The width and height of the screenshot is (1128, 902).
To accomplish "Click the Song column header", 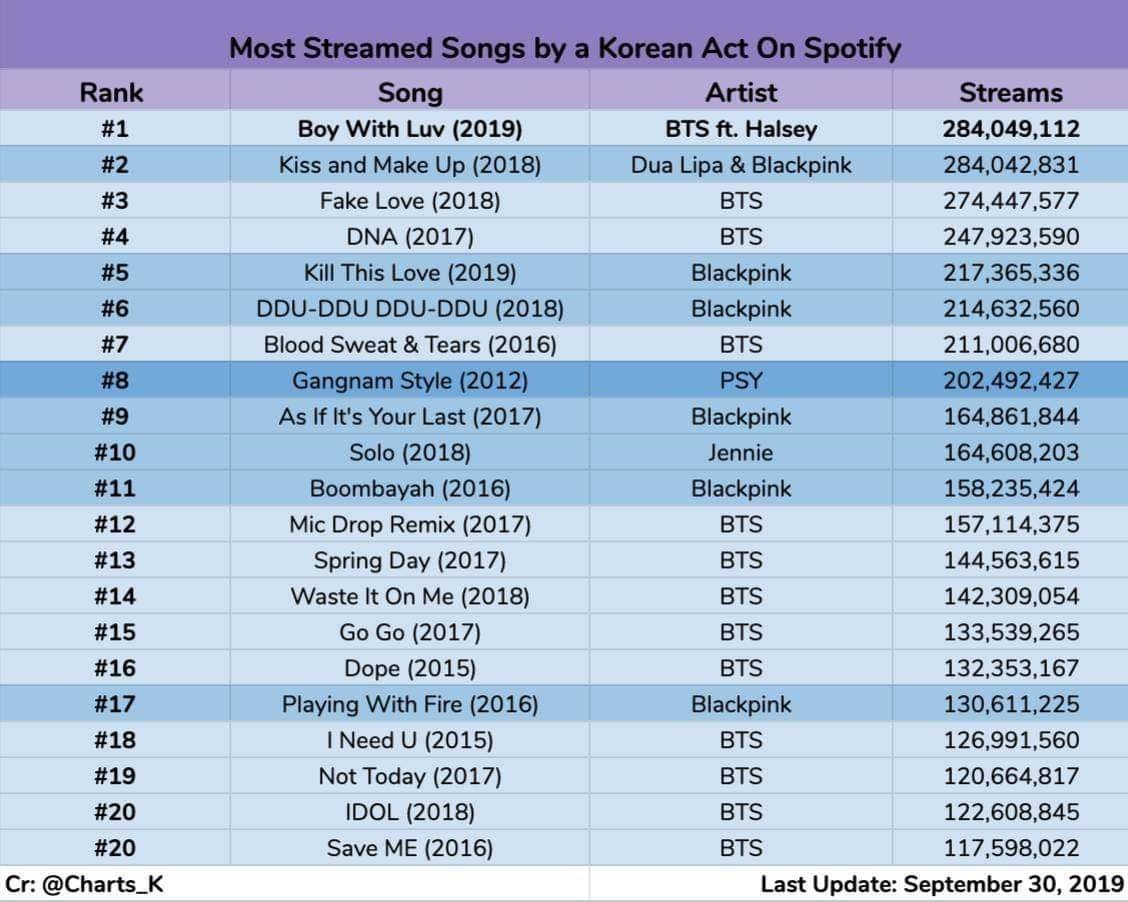I will (x=410, y=93).
